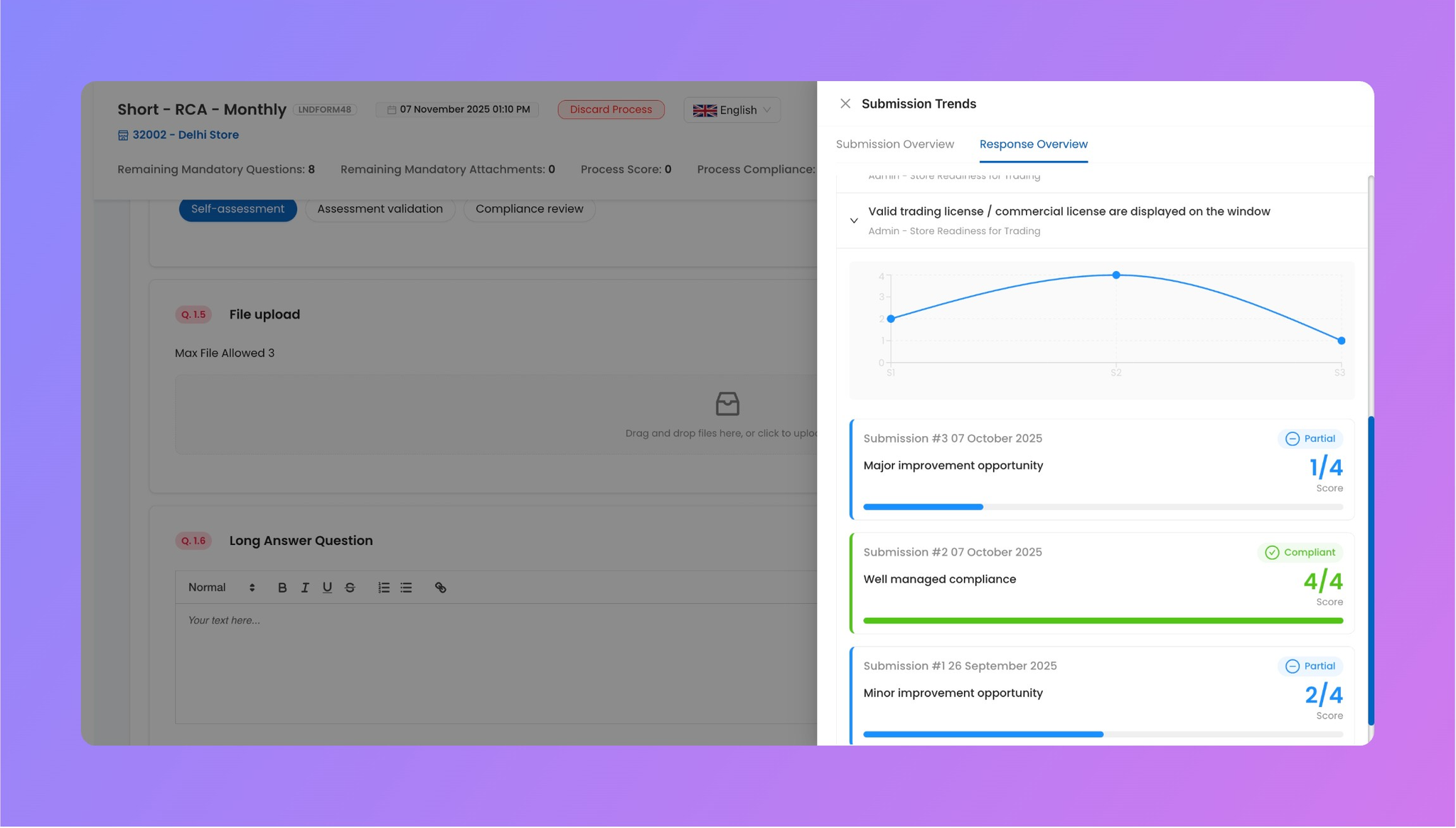Image resolution: width=1456 pixels, height=828 pixels.
Task: Click the Bold formatting icon
Action: click(x=282, y=588)
